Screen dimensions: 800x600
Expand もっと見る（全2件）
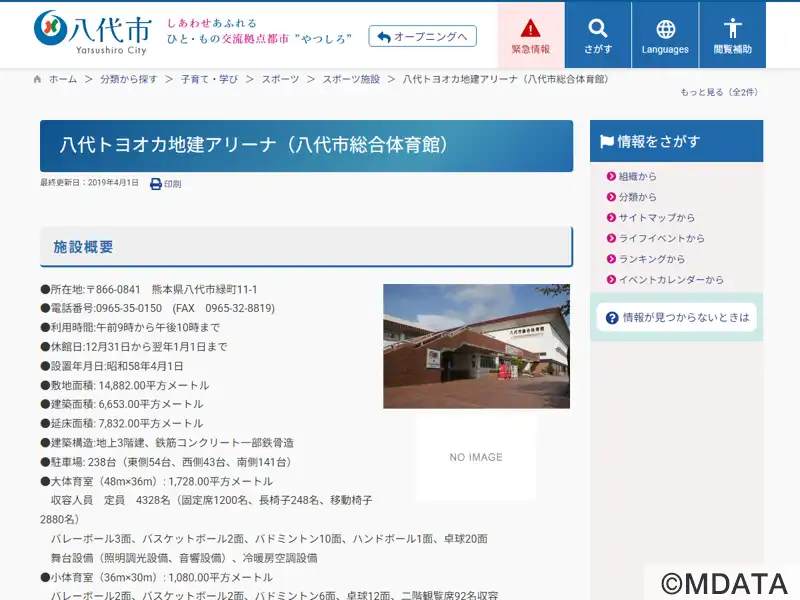(719, 92)
